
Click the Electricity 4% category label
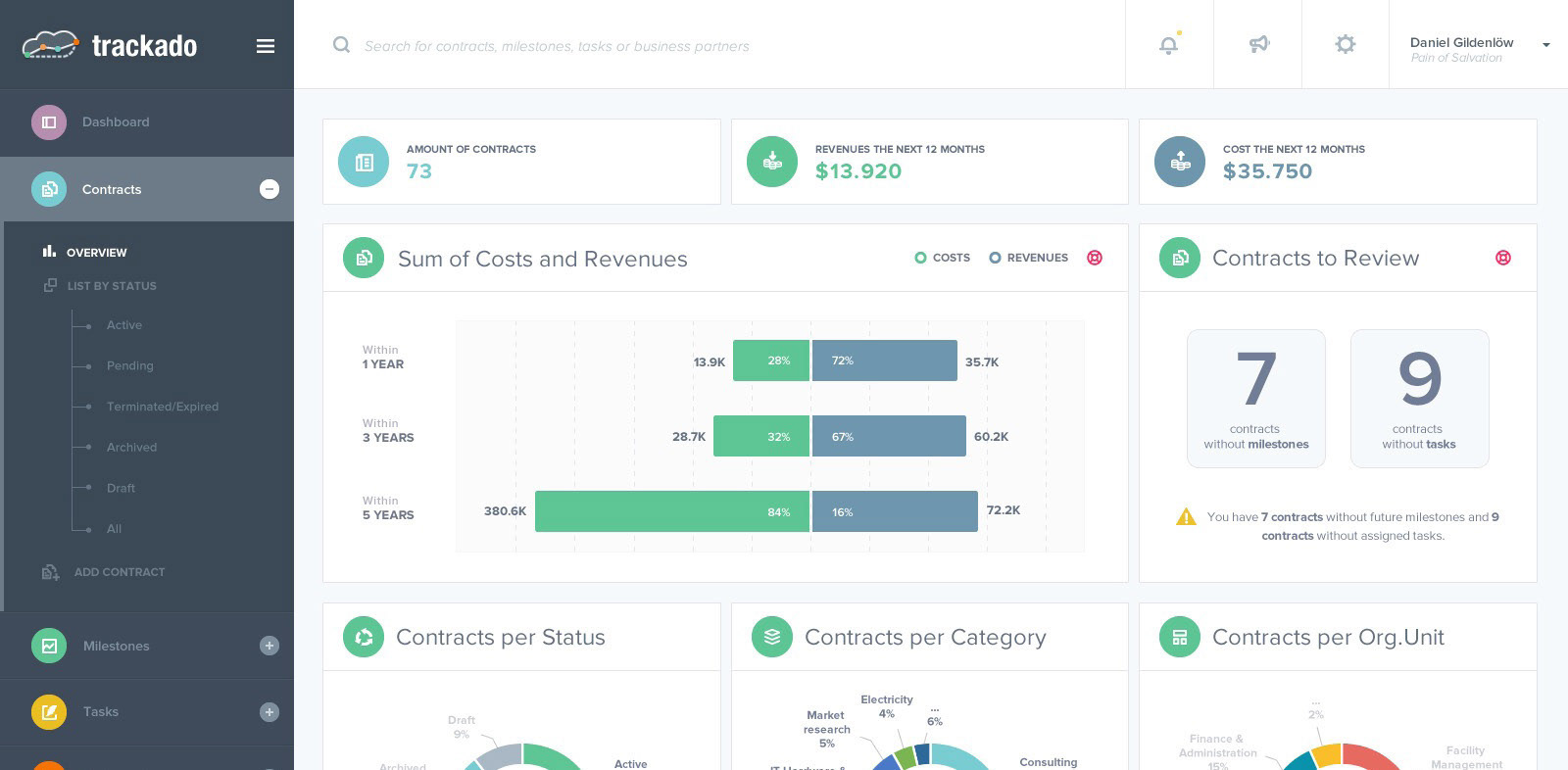[887, 706]
